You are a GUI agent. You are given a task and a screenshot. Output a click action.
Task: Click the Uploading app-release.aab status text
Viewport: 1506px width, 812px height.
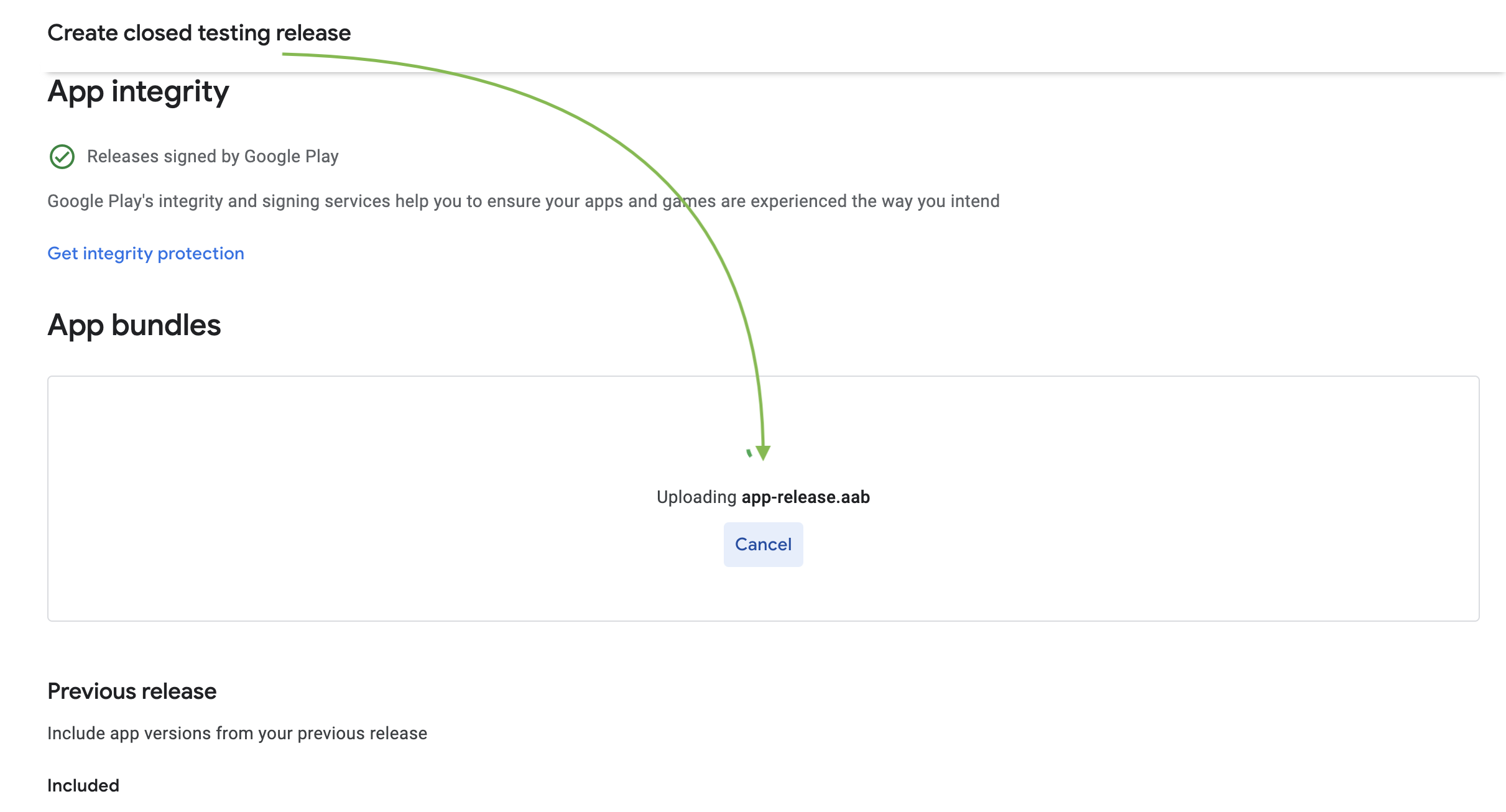(x=763, y=497)
